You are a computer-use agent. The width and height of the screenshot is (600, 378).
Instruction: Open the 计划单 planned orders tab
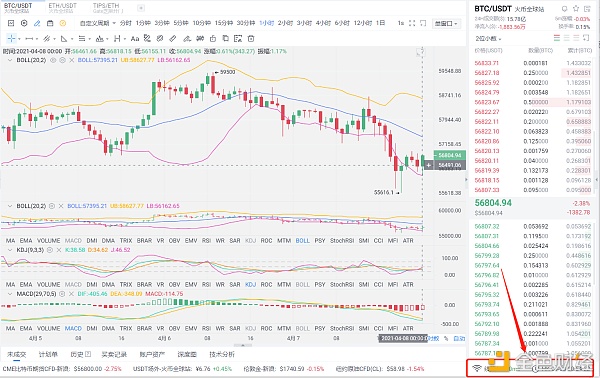pos(48,355)
